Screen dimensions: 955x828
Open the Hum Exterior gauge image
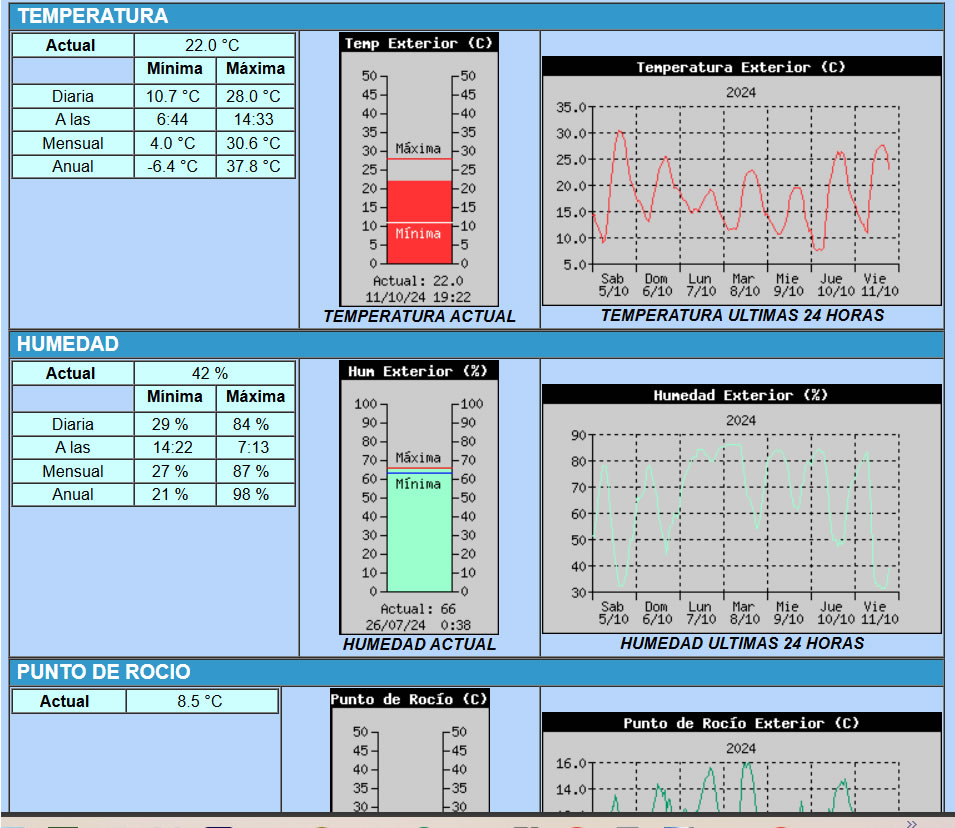click(x=419, y=497)
